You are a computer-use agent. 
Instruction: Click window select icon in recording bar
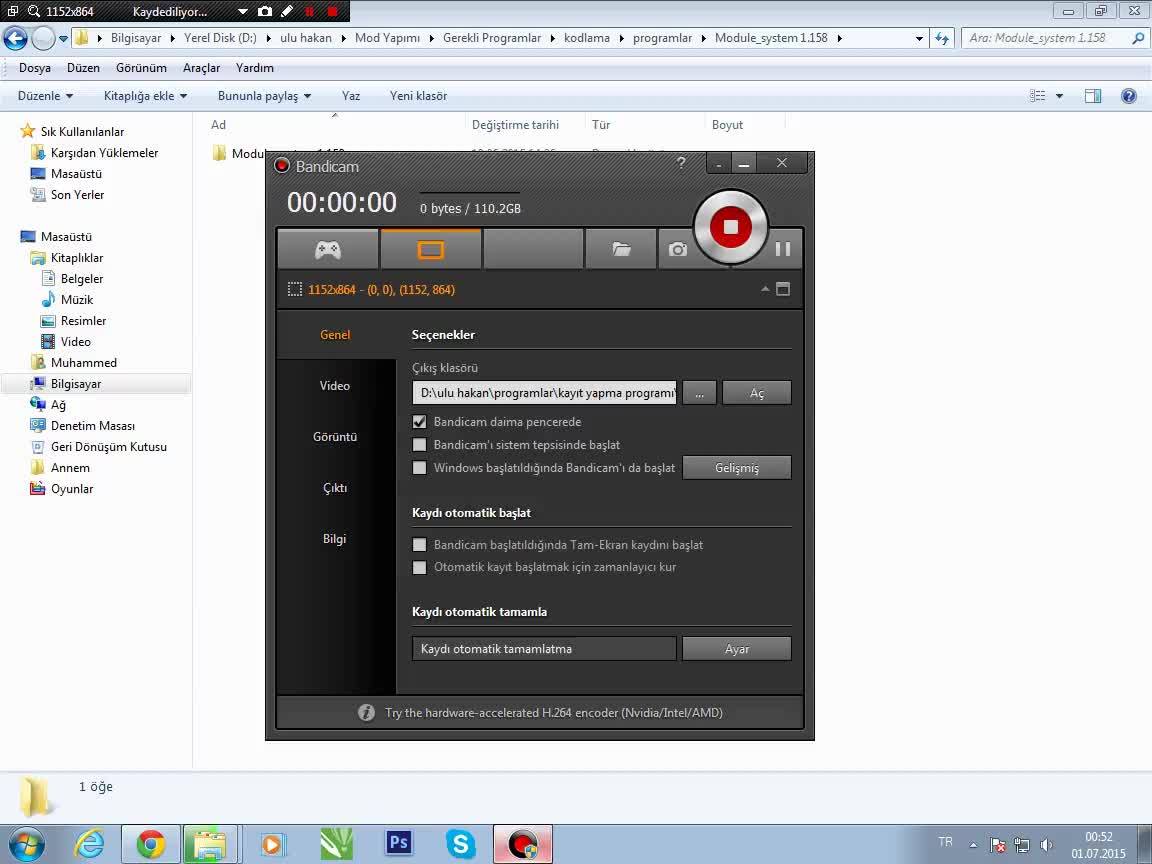12,11
